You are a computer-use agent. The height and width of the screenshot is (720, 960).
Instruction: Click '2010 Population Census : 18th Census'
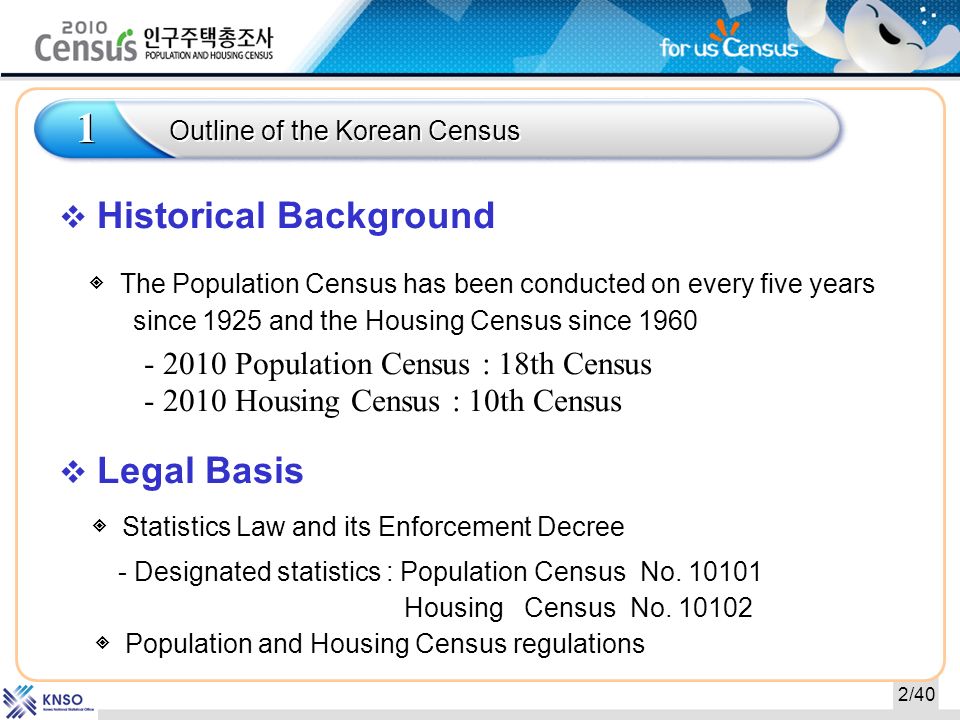pos(398,364)
